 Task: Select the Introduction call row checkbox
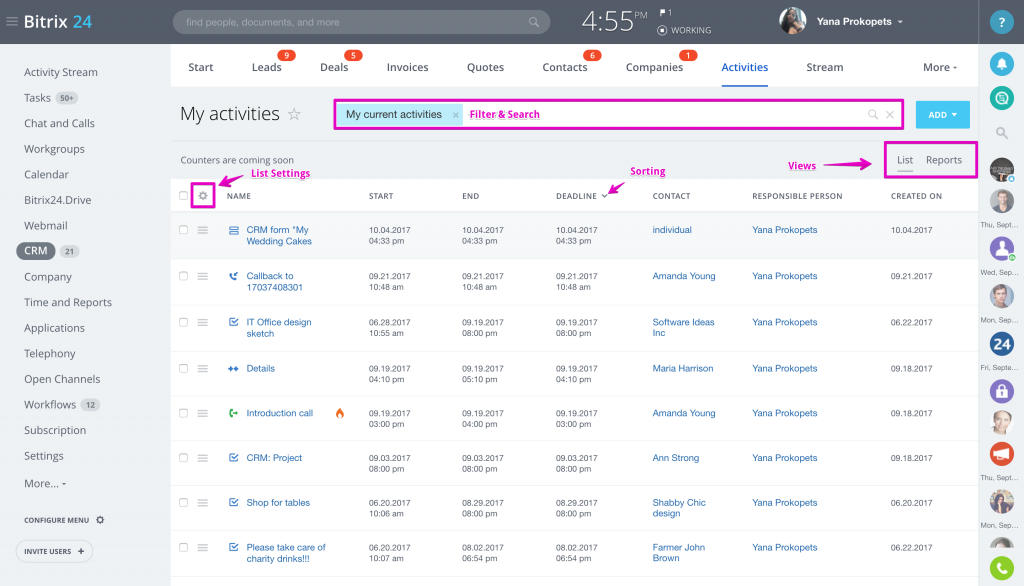[x=184, y=414]
